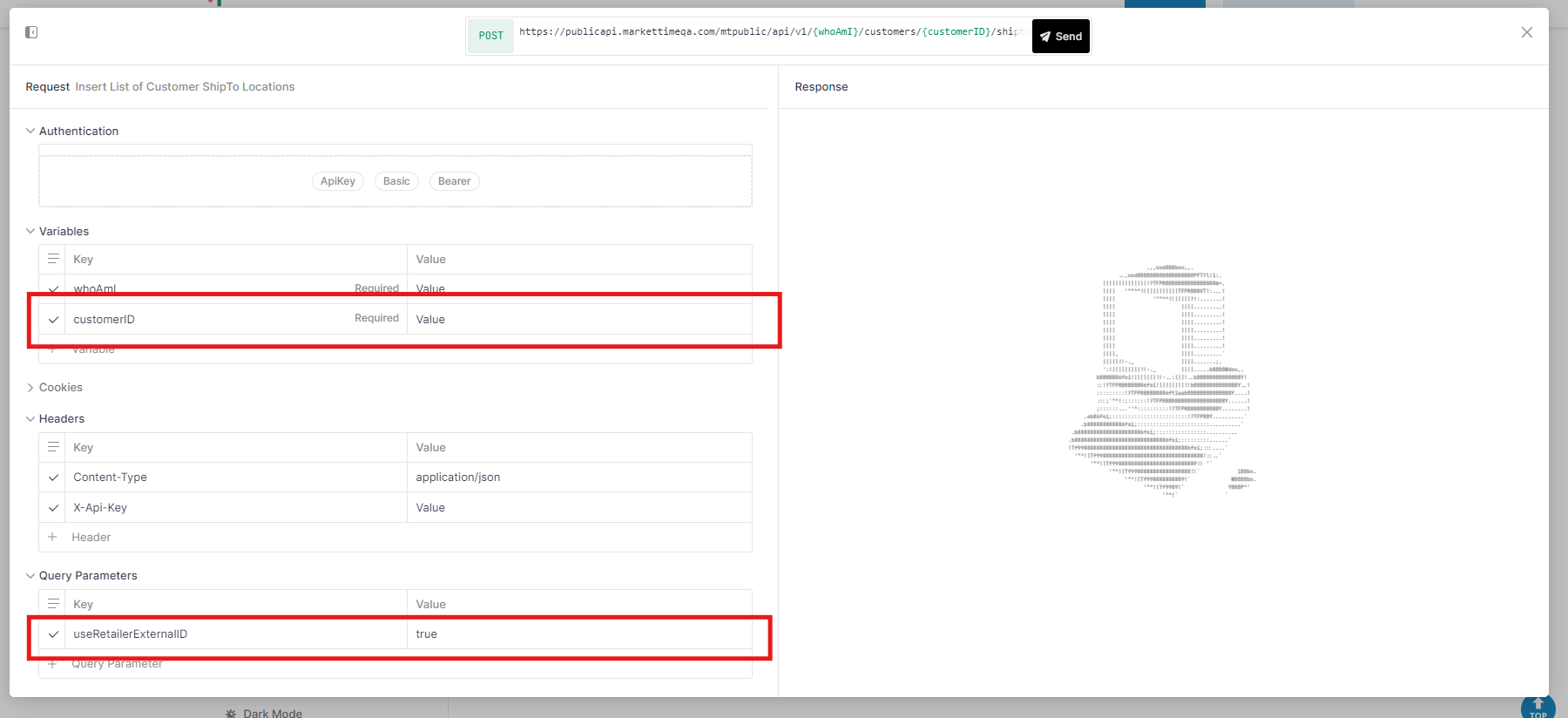Image resolution: width=1568 pixels, height=718 pixels.
Task: Toggle the useRetailerExternalID parameter checkbox
Action: 53,634
